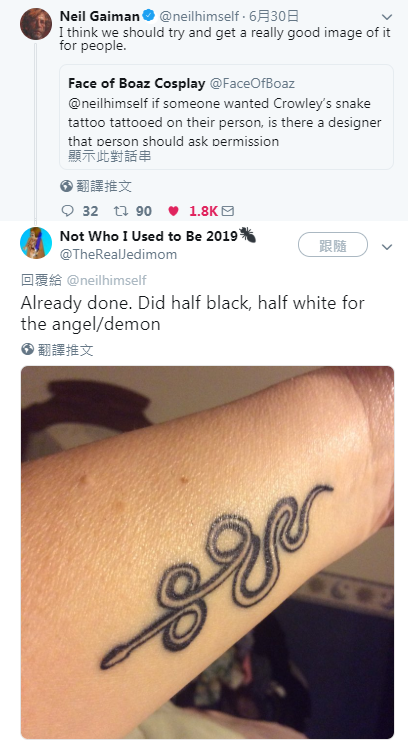
Task: Click the globe icon beside first 翻譯推文
Action: pos(66,186)
